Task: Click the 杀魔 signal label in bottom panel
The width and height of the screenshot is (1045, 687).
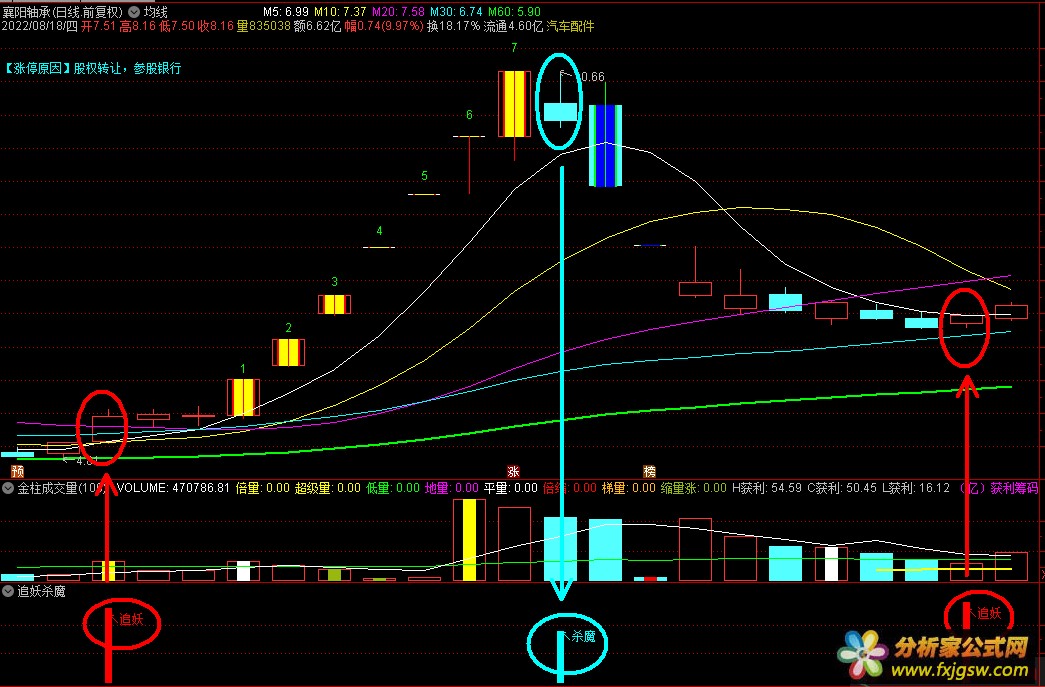Action: click(x=584, y=637)
